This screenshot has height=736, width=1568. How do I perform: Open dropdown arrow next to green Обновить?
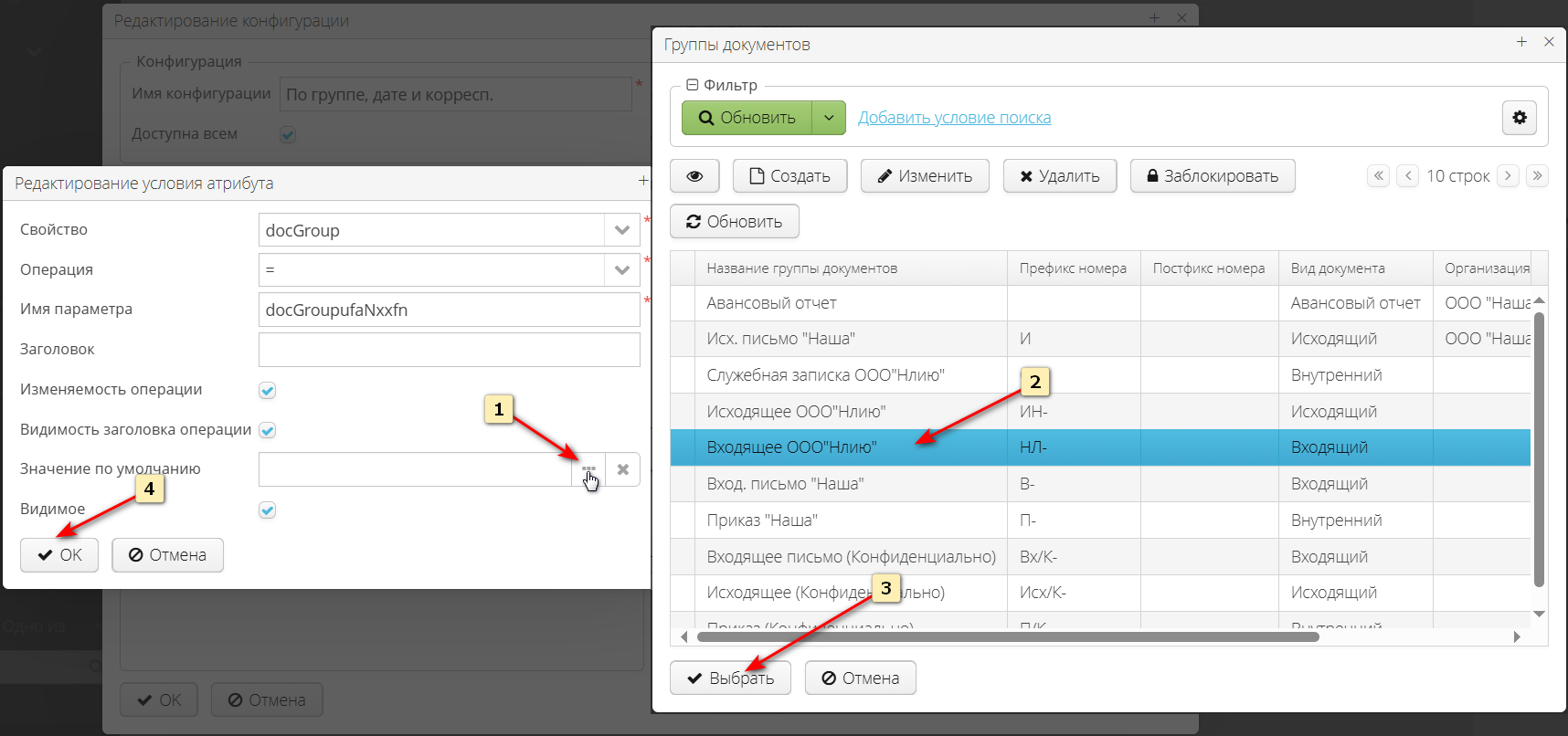coord(829,118)
